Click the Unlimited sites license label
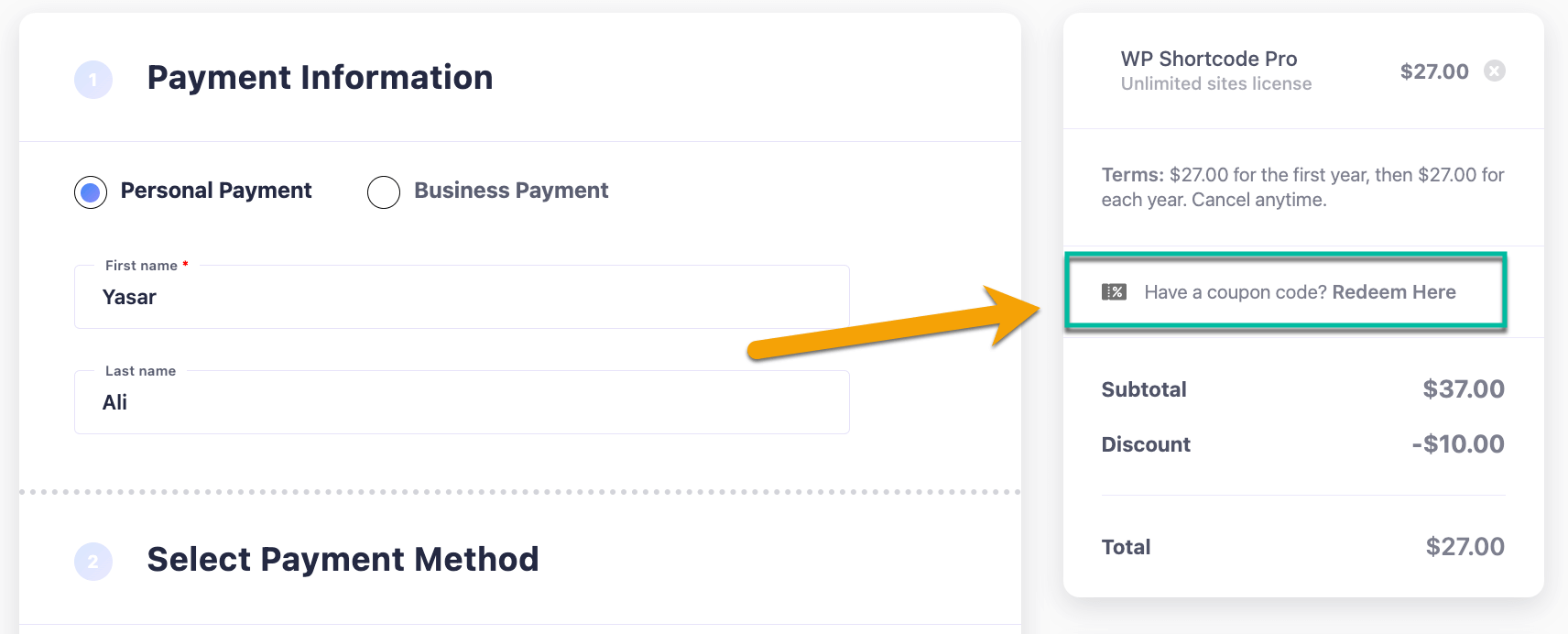1568x634 pixels. tap(1215, 83)
